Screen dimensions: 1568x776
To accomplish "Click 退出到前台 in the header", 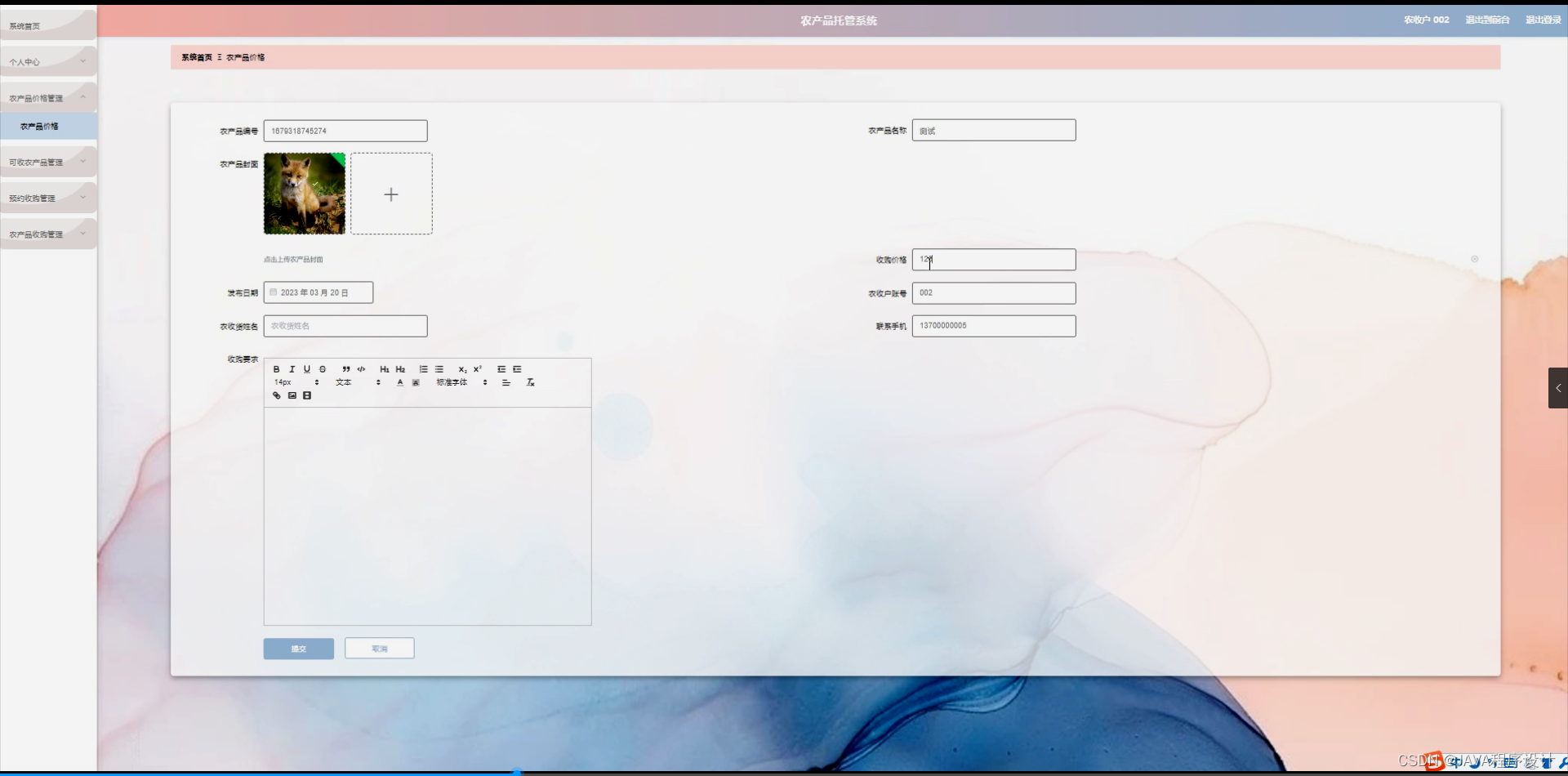I will point(1487,20).
